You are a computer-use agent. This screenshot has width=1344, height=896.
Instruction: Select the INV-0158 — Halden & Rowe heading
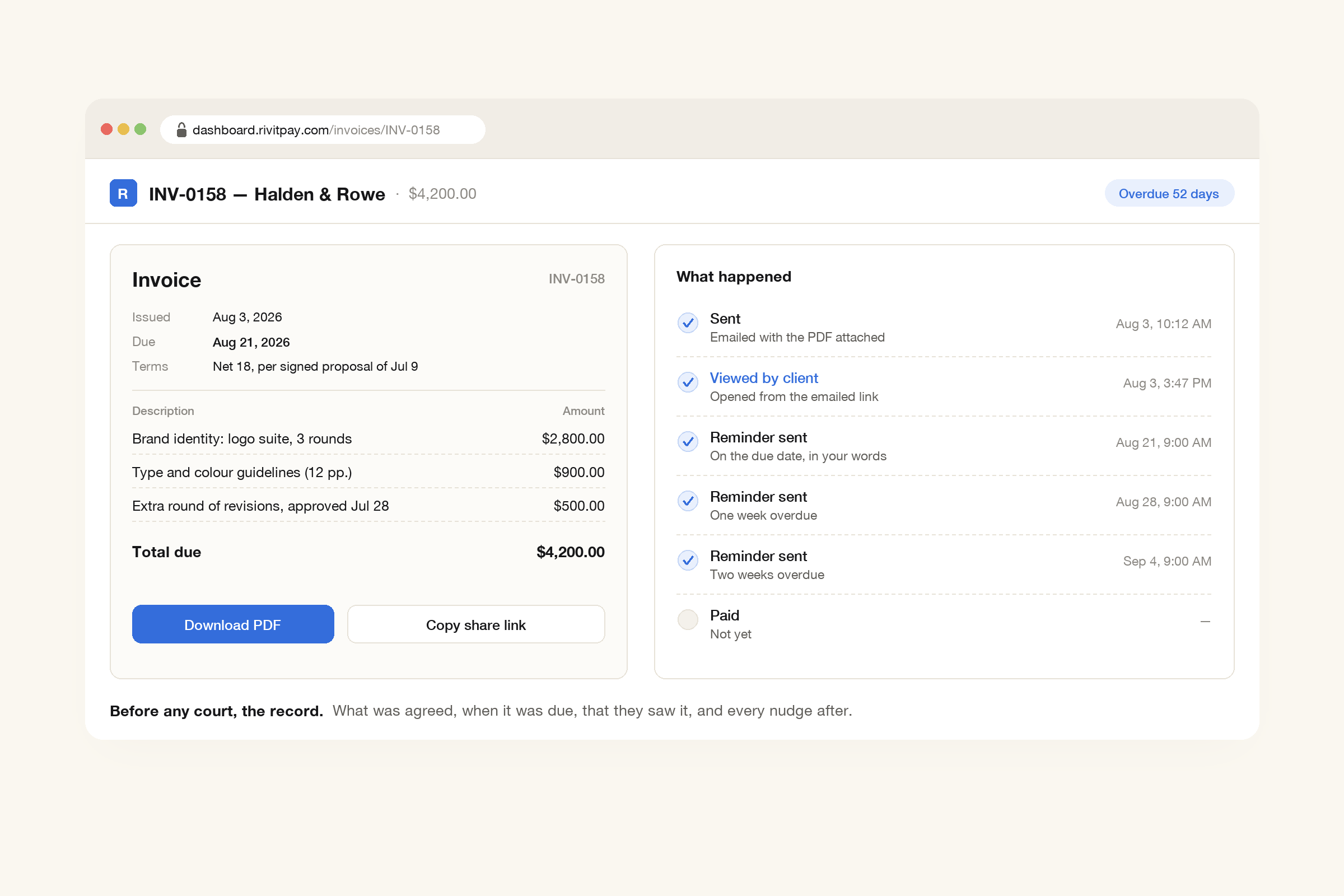pos(267,194)
